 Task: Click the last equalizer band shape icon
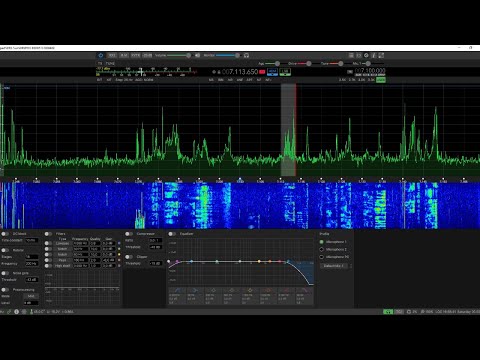[x=304, y=290]
